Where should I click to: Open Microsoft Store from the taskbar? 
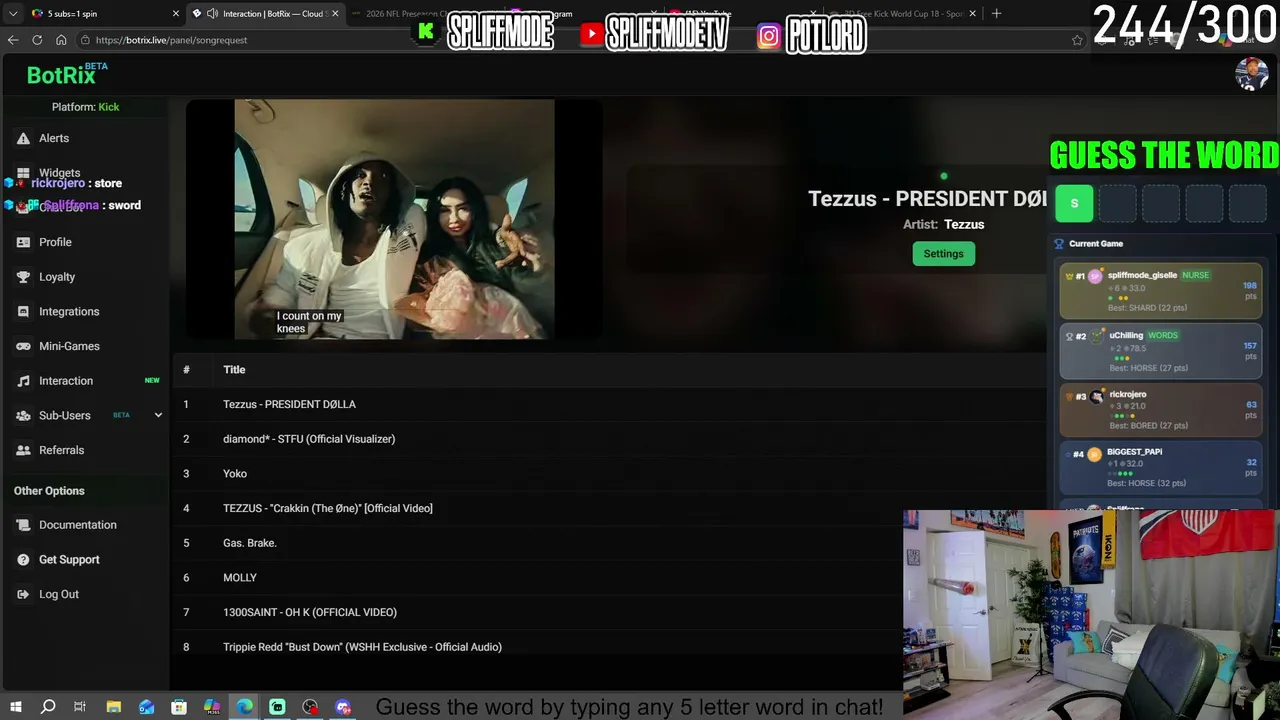click(x=179, y=707)
